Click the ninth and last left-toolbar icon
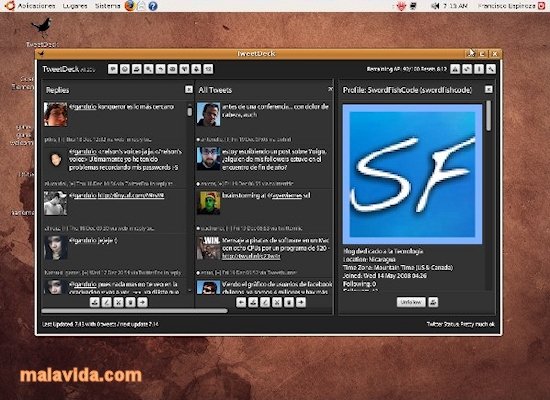Image resolution: width=550 pixels, height=400 pixels. [x=208, y=69]
